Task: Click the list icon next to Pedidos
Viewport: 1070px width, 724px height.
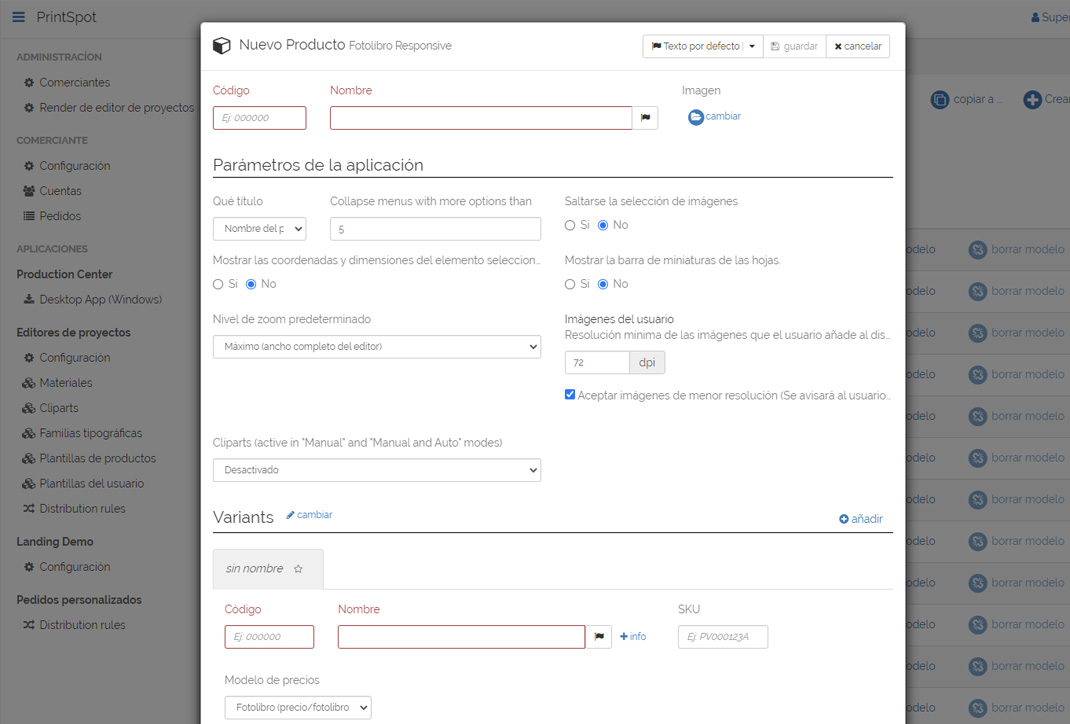Action: click(x=29, y=216)
